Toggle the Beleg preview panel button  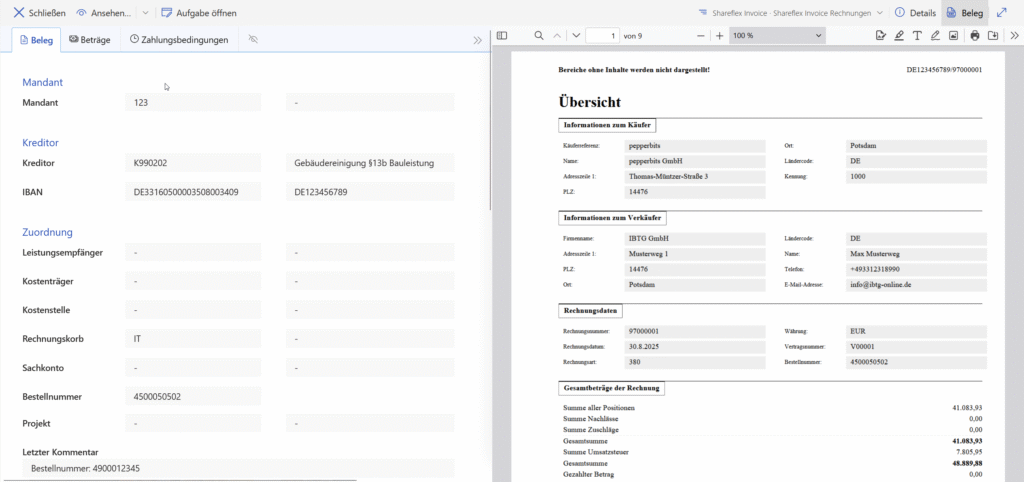pos(964,13)
